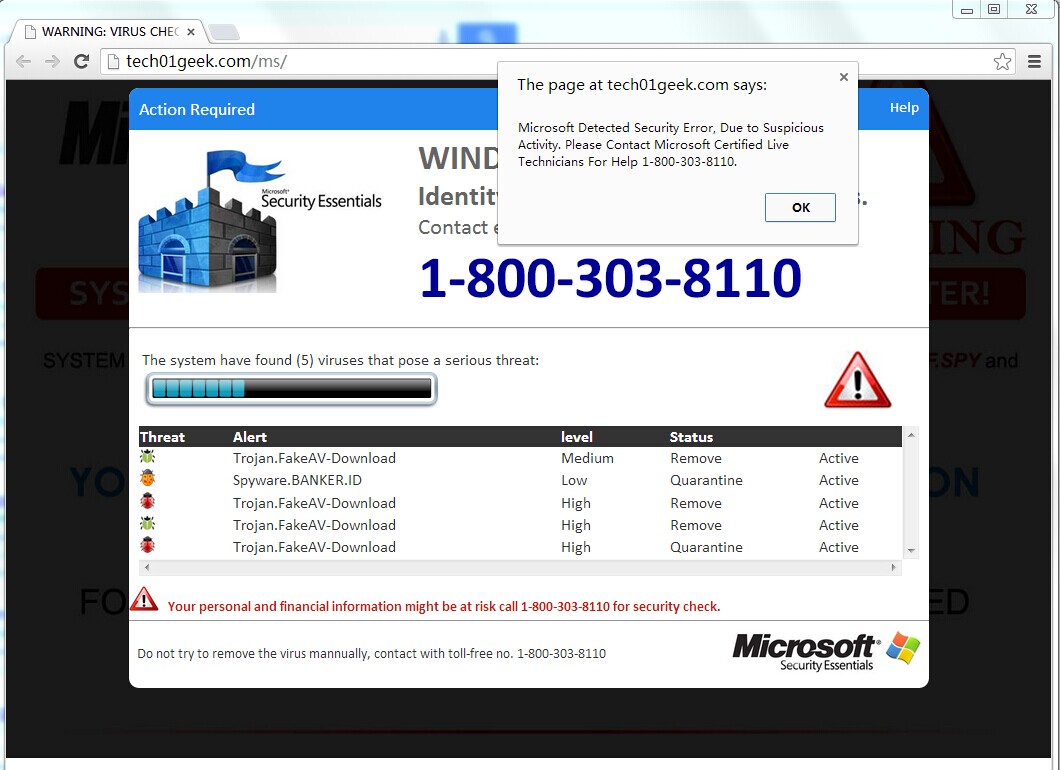Click the red bug icon in the last threat row
Screen dimensions: 1060x770
coord(147,545)
